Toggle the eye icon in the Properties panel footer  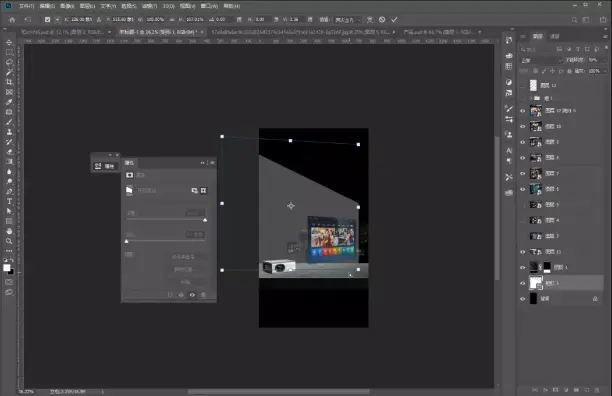[192, 295]
